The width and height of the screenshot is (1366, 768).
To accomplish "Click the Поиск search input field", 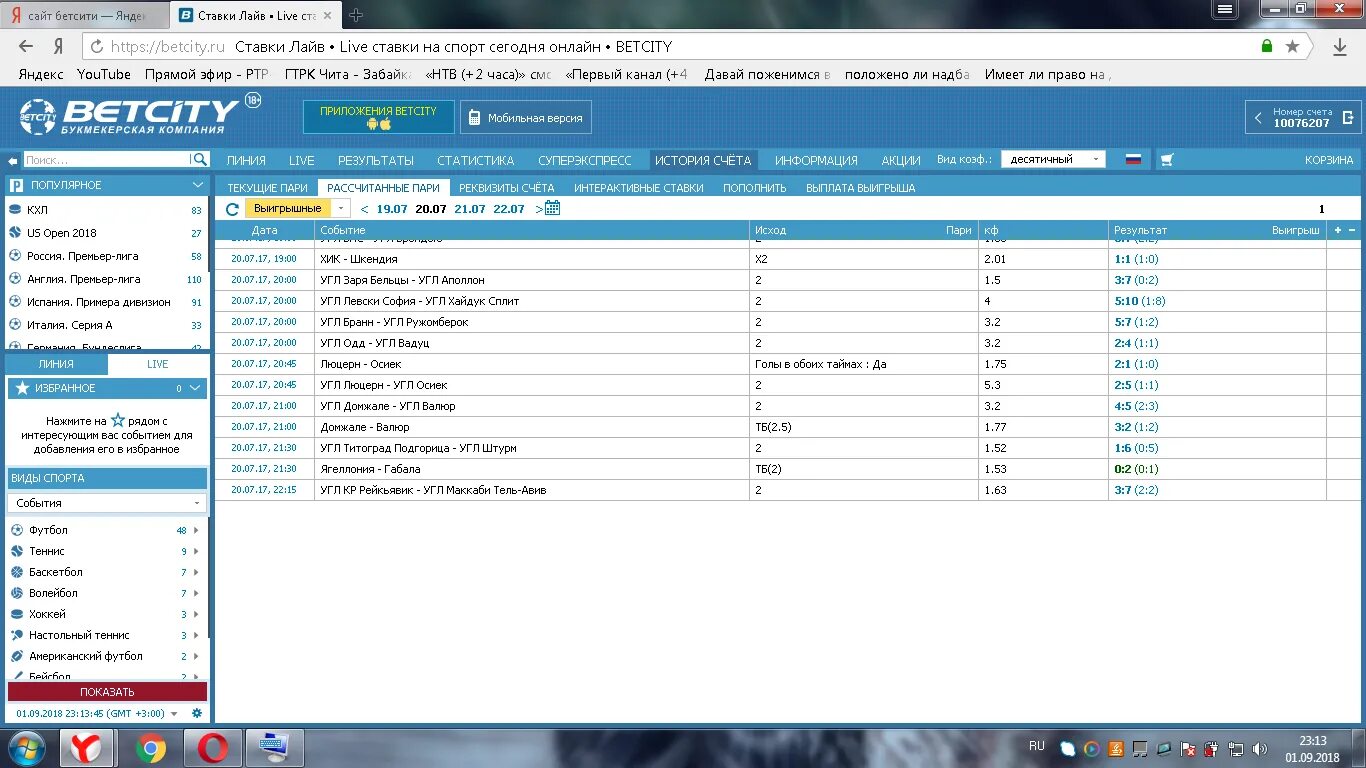I will (107, 160).
